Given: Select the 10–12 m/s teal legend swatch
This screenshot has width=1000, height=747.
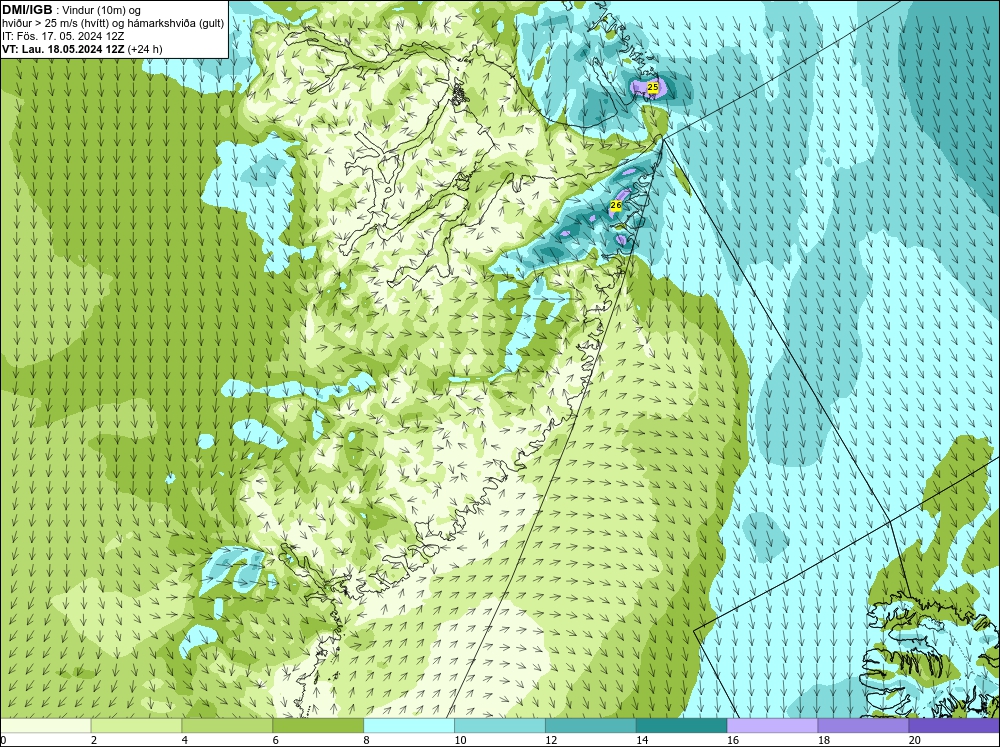Looking at the screenshot, I should (500, 726).
